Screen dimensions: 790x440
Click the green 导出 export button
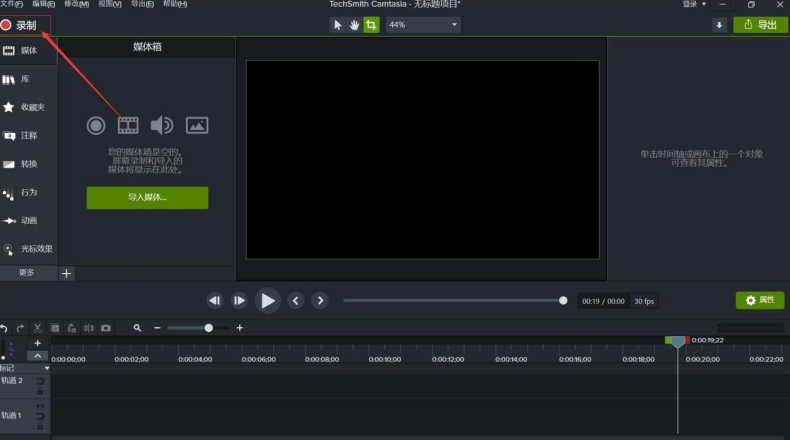[x=759, y=25]
